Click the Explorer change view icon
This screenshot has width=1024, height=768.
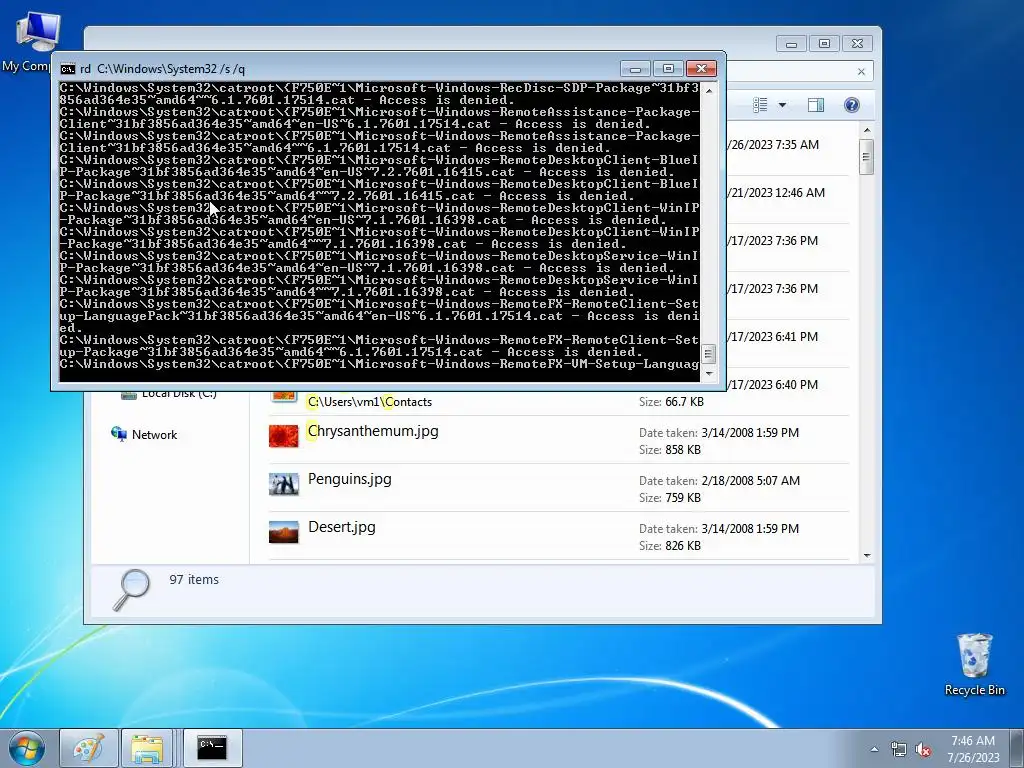click(x=760, y=105)
